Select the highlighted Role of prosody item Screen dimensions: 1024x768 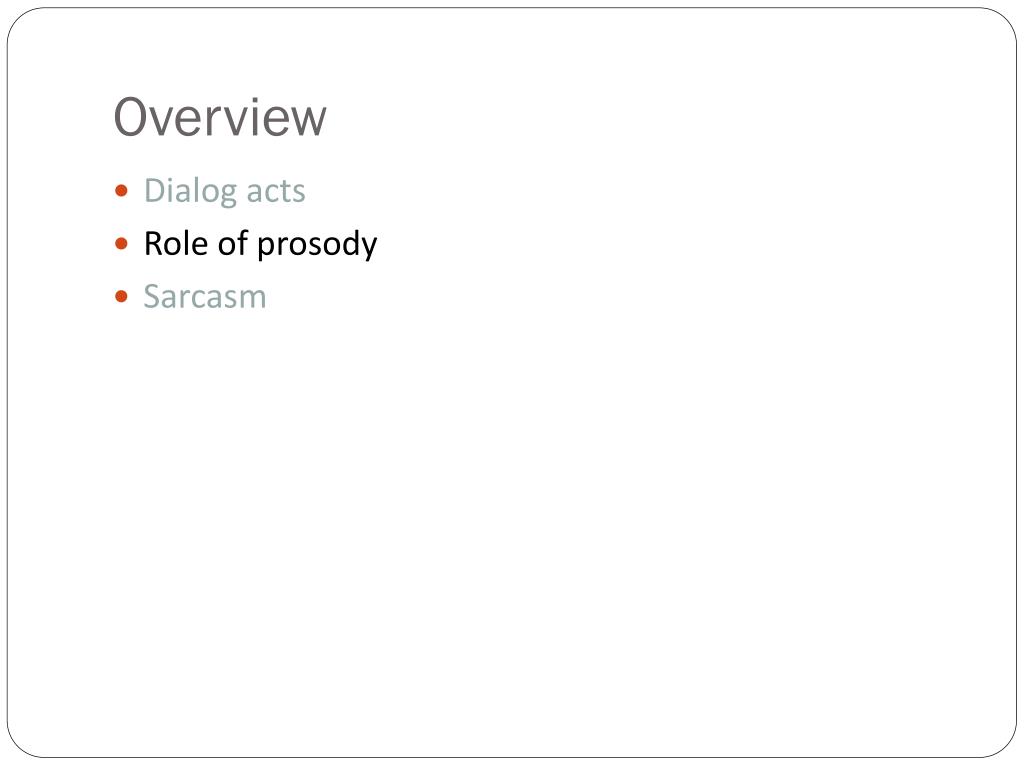pyautogui.click(x=261, y=244)
